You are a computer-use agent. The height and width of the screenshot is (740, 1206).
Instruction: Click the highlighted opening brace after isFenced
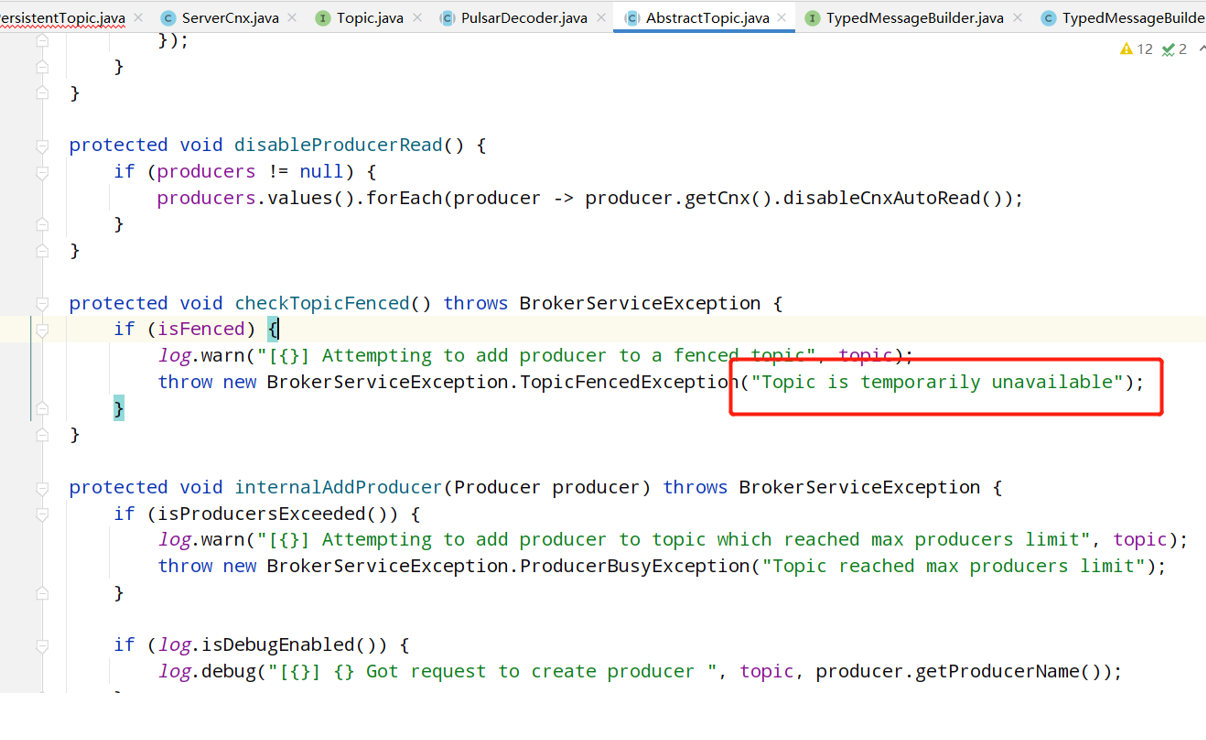click(273, 329)
